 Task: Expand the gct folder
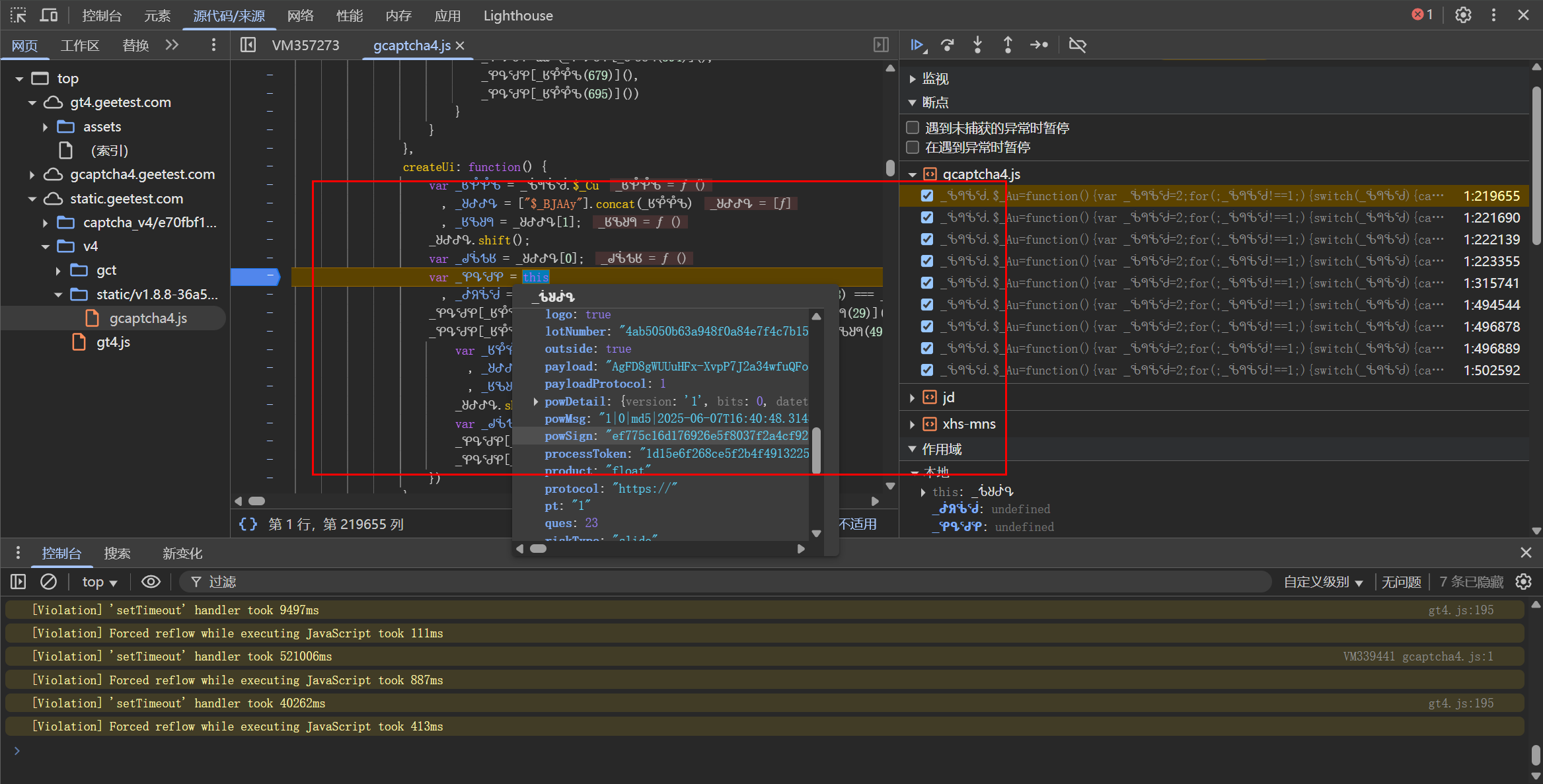pyautogui.click(x=58, y=270)
